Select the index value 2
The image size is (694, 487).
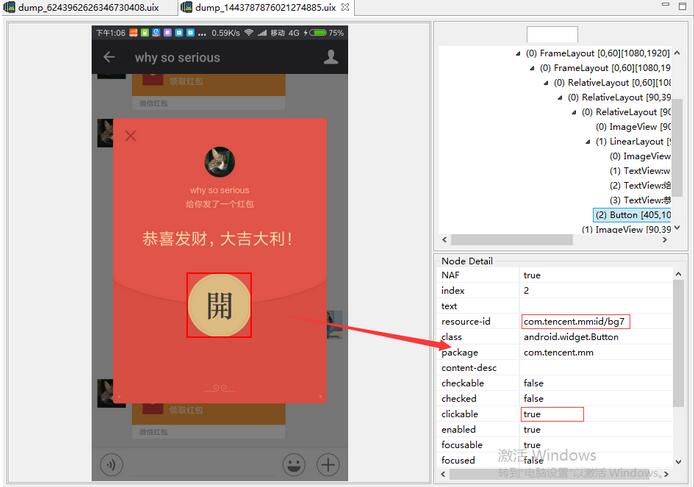pos(526,290)
